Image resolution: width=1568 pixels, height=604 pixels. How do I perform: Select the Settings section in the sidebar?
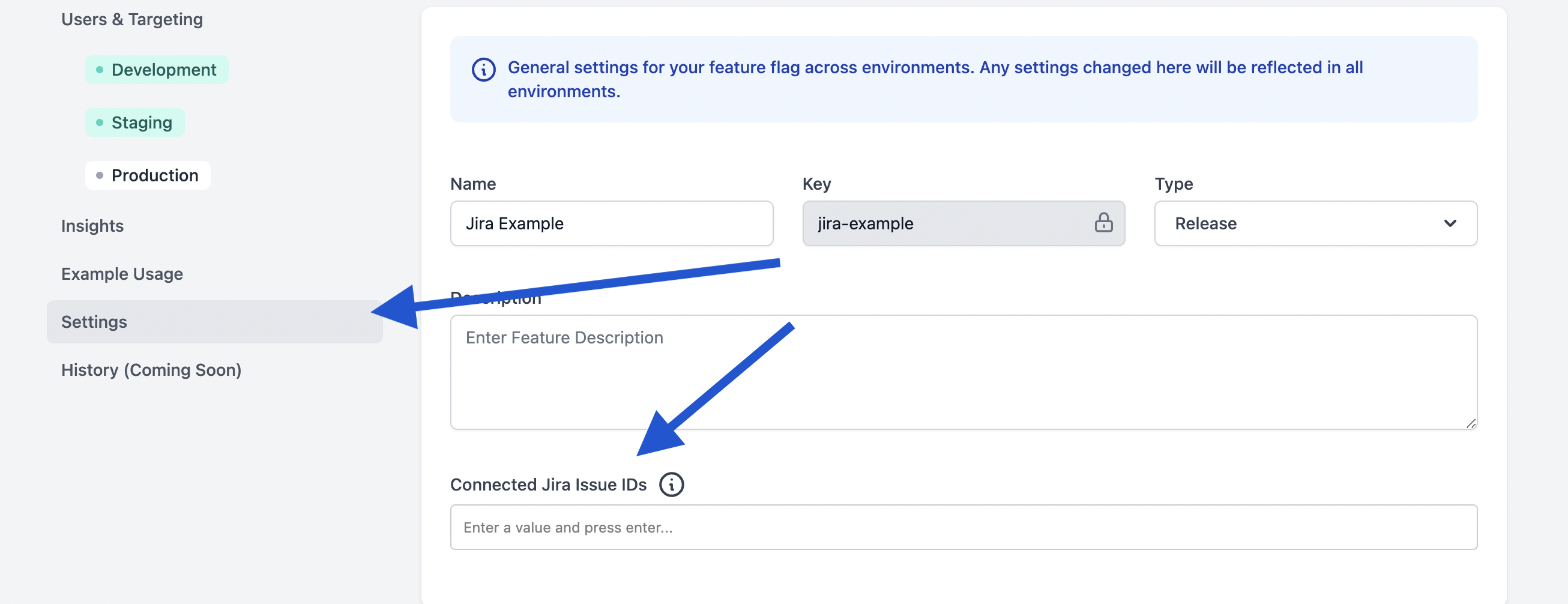94,321
